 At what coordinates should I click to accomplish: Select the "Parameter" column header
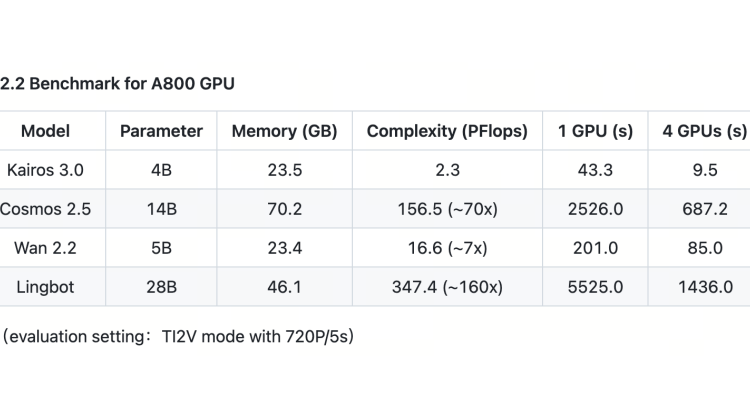pos(161,131)
